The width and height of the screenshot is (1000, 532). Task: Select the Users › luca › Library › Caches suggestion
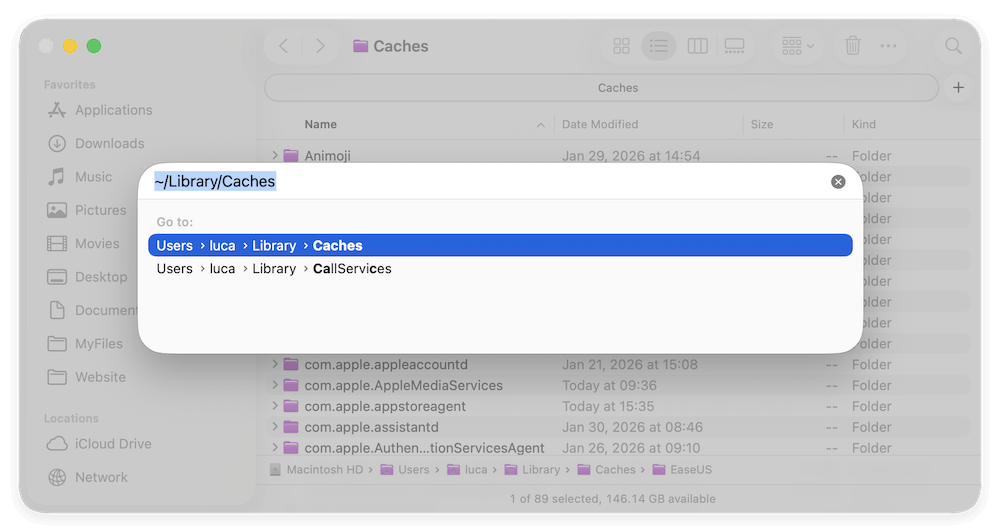coord(500,246)
